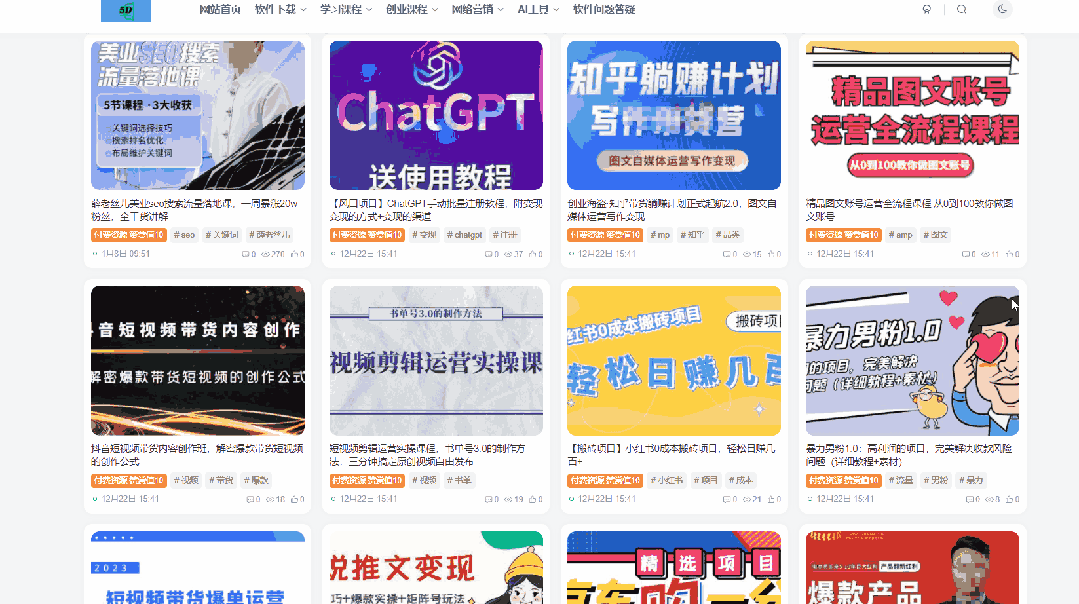Click comment icon on 精品图文账号 post
The width and height of the screenshot is (1079, 604).
(968, 254)
